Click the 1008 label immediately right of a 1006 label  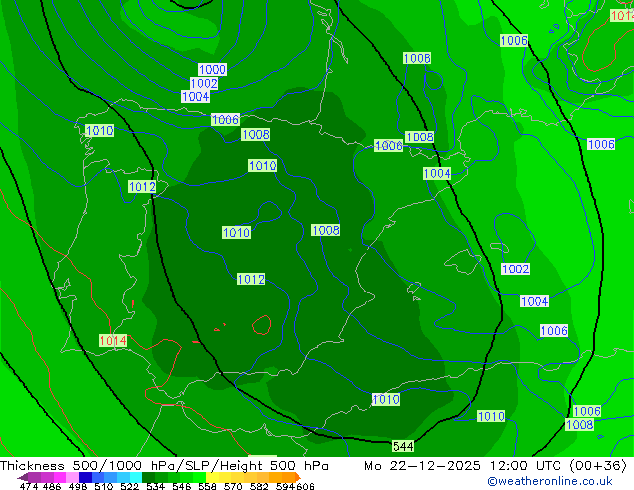click(x=420, y=137)
